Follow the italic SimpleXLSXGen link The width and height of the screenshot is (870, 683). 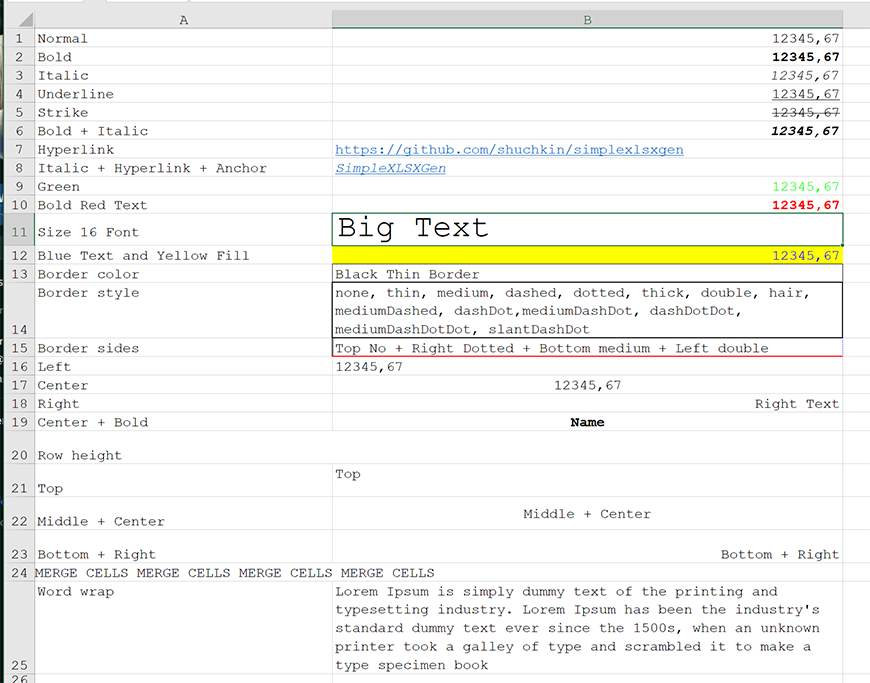click(x=390, y=169)
